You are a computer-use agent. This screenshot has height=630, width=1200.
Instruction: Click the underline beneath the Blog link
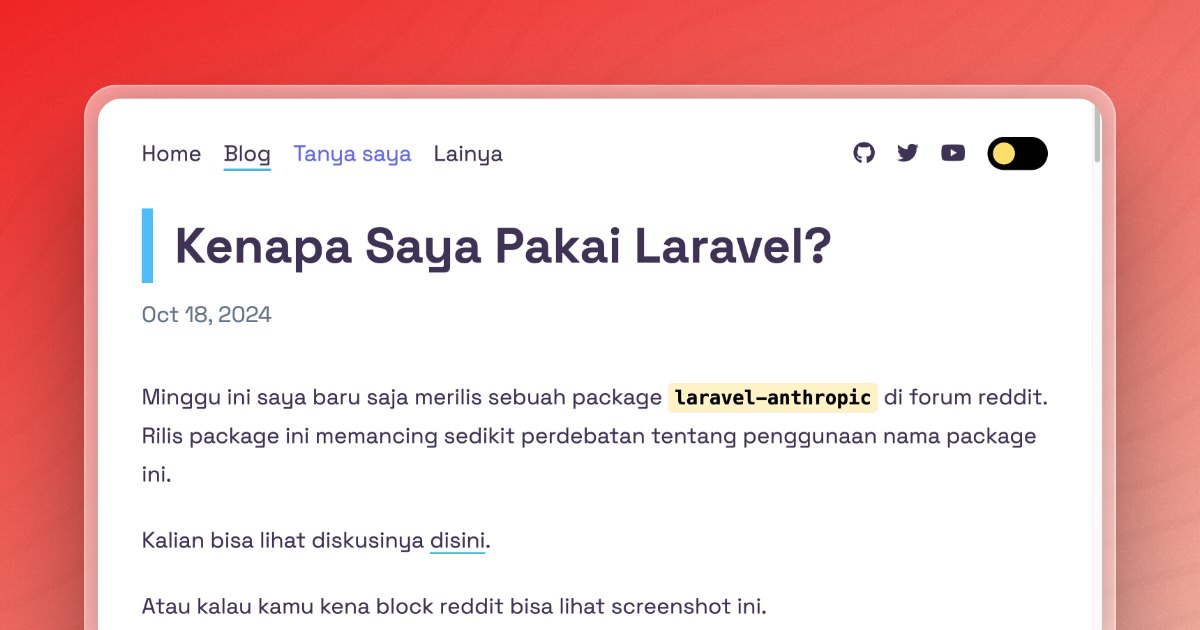pos(246,170)
